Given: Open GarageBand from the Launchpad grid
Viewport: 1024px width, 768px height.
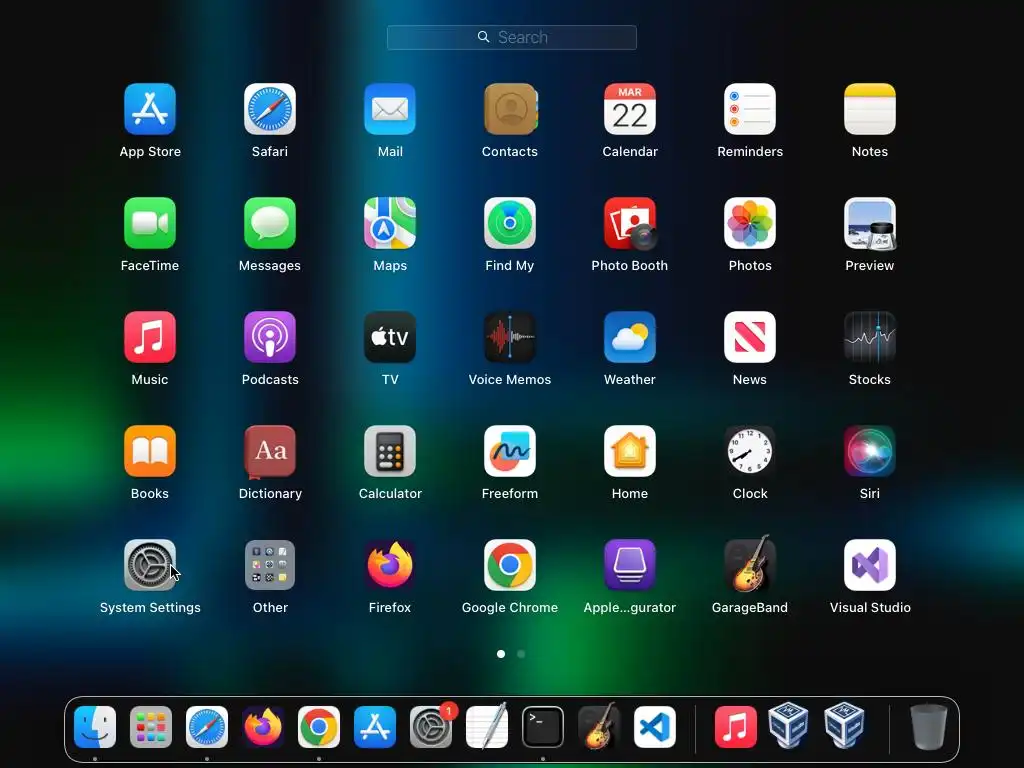Looking at the screenshot, I should pyautogui.click(x=750, y=564).
